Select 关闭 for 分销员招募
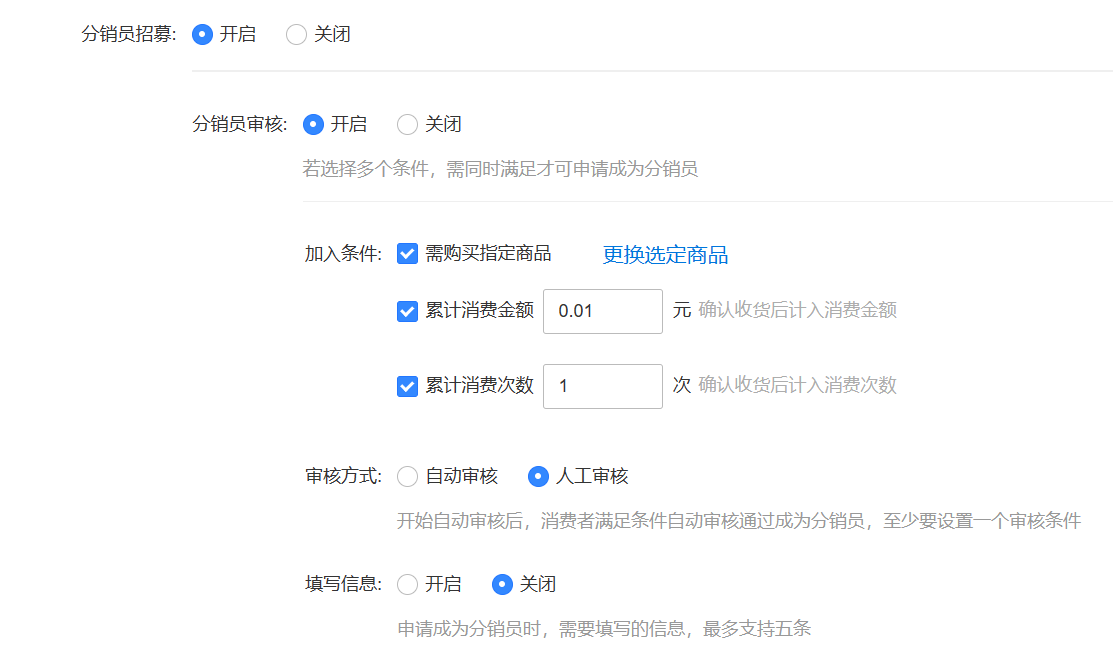The width and height of the screenshot is (1113, 671). 296,34
